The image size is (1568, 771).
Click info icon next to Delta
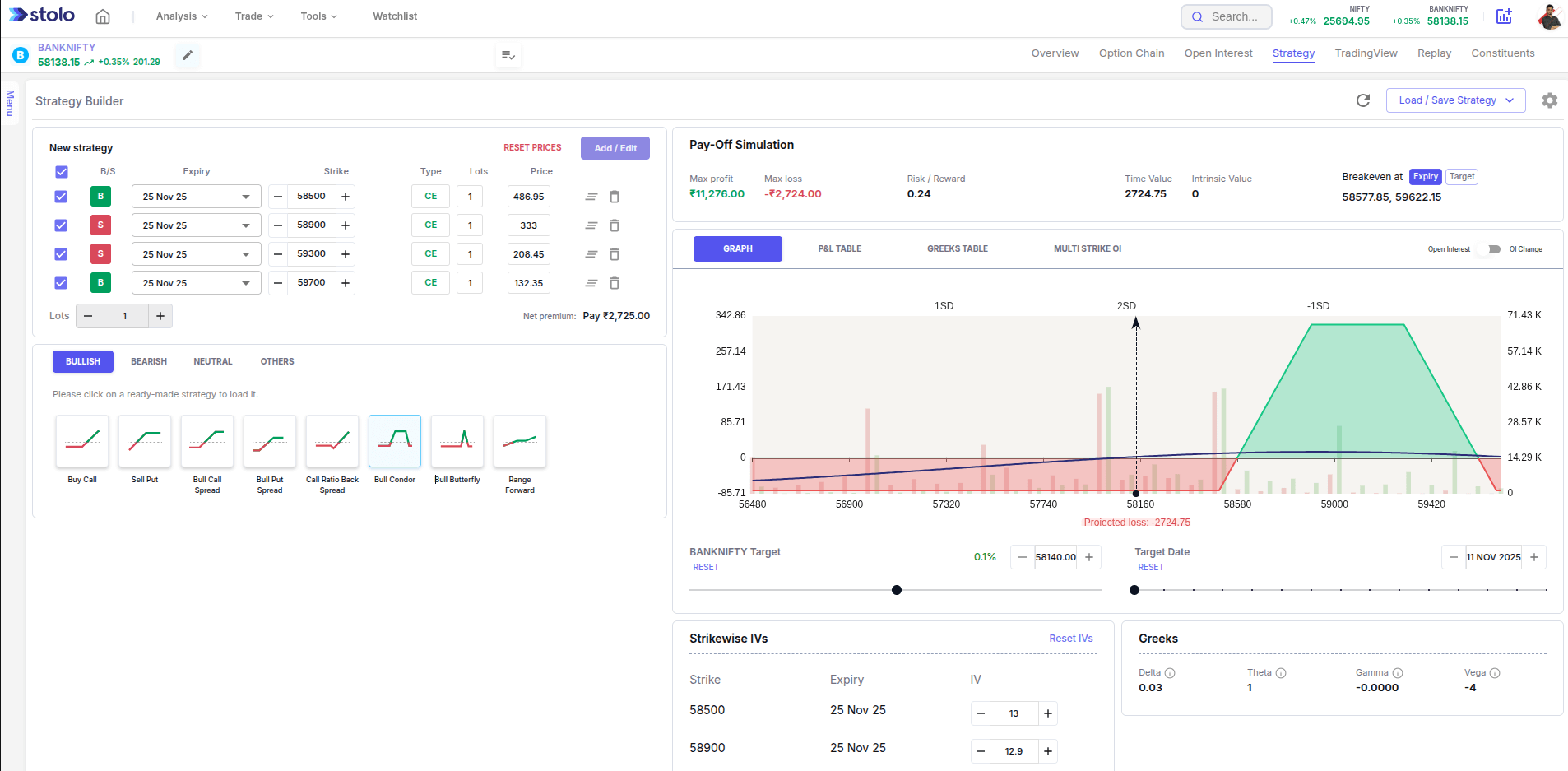[x=1170, y=673]
